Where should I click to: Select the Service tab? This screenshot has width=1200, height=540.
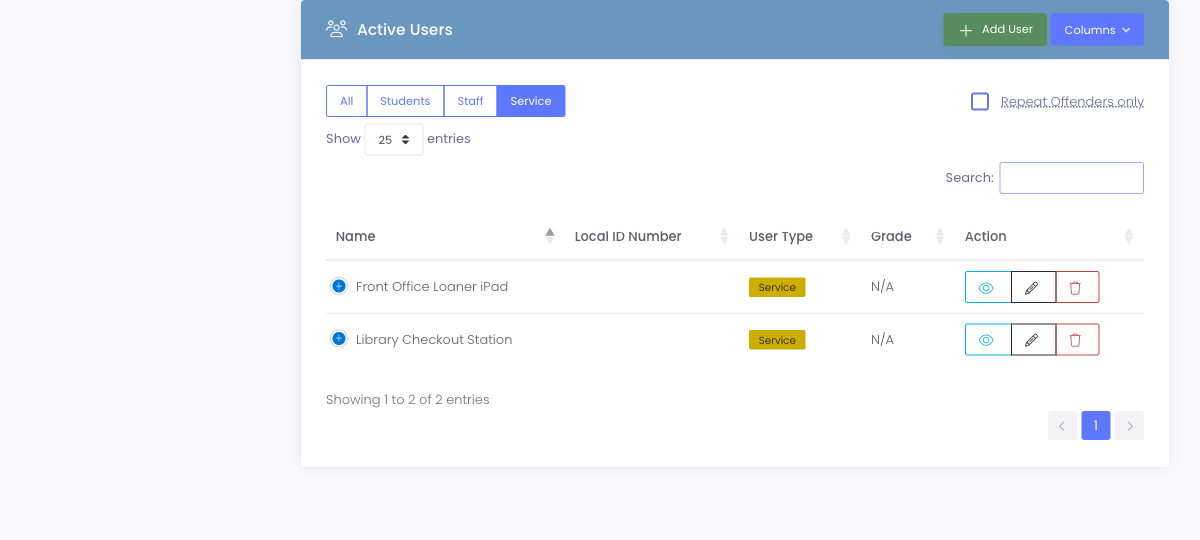(x=531, y=101)
